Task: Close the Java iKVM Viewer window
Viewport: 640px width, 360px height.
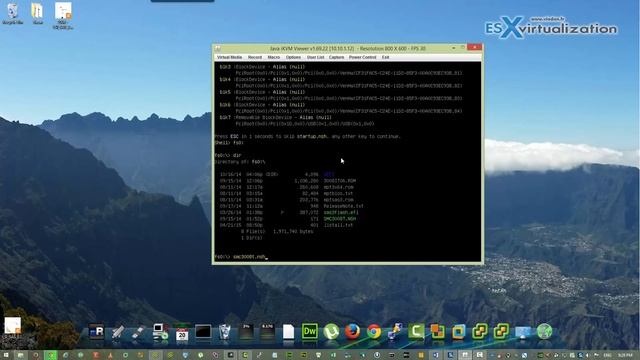Action: point(474,48)
